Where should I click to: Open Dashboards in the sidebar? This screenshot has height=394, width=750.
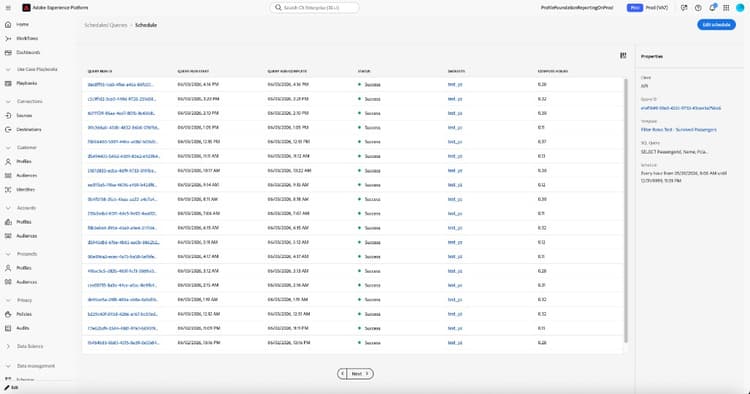point(28,53)
